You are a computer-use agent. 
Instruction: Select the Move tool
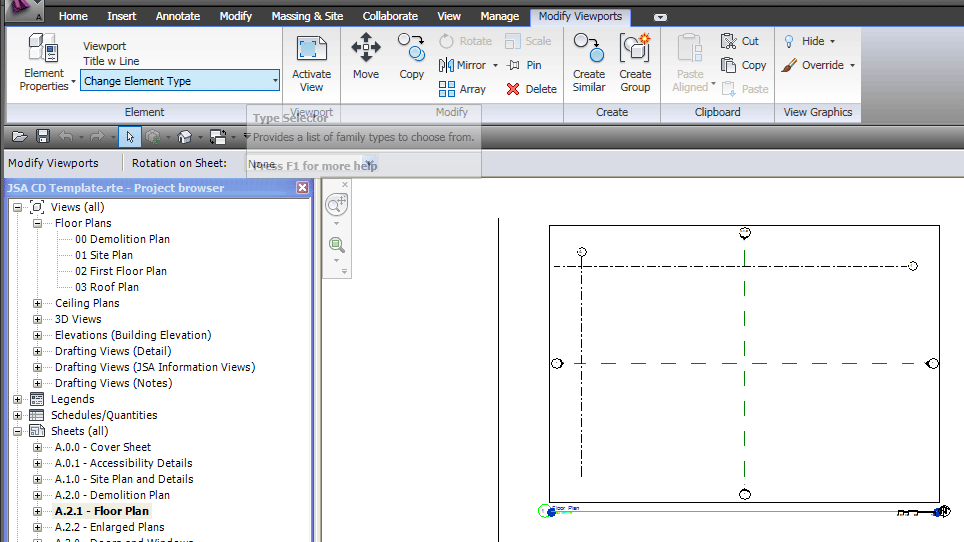[366, 56]
